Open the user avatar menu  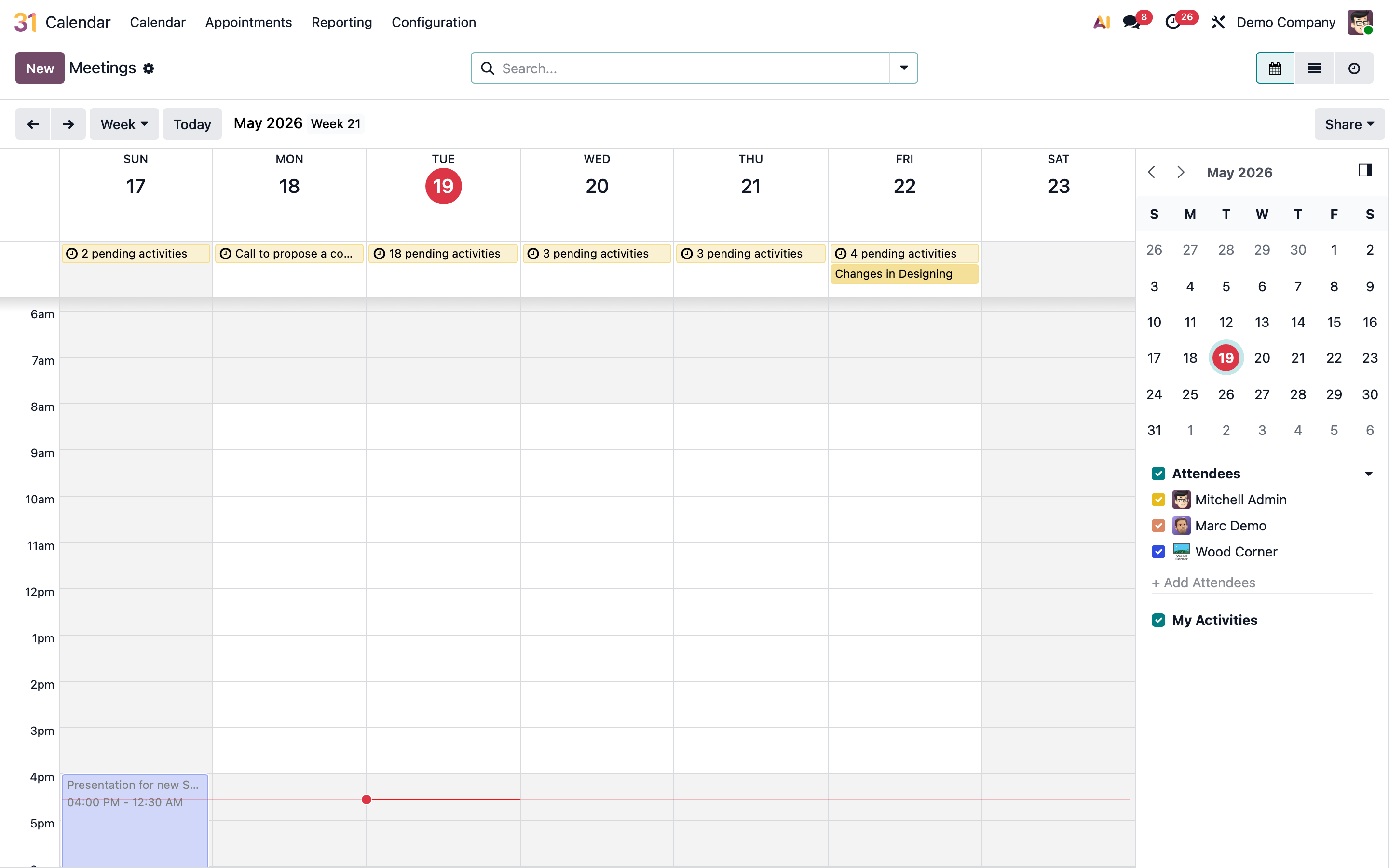[x=1360, y=22]
